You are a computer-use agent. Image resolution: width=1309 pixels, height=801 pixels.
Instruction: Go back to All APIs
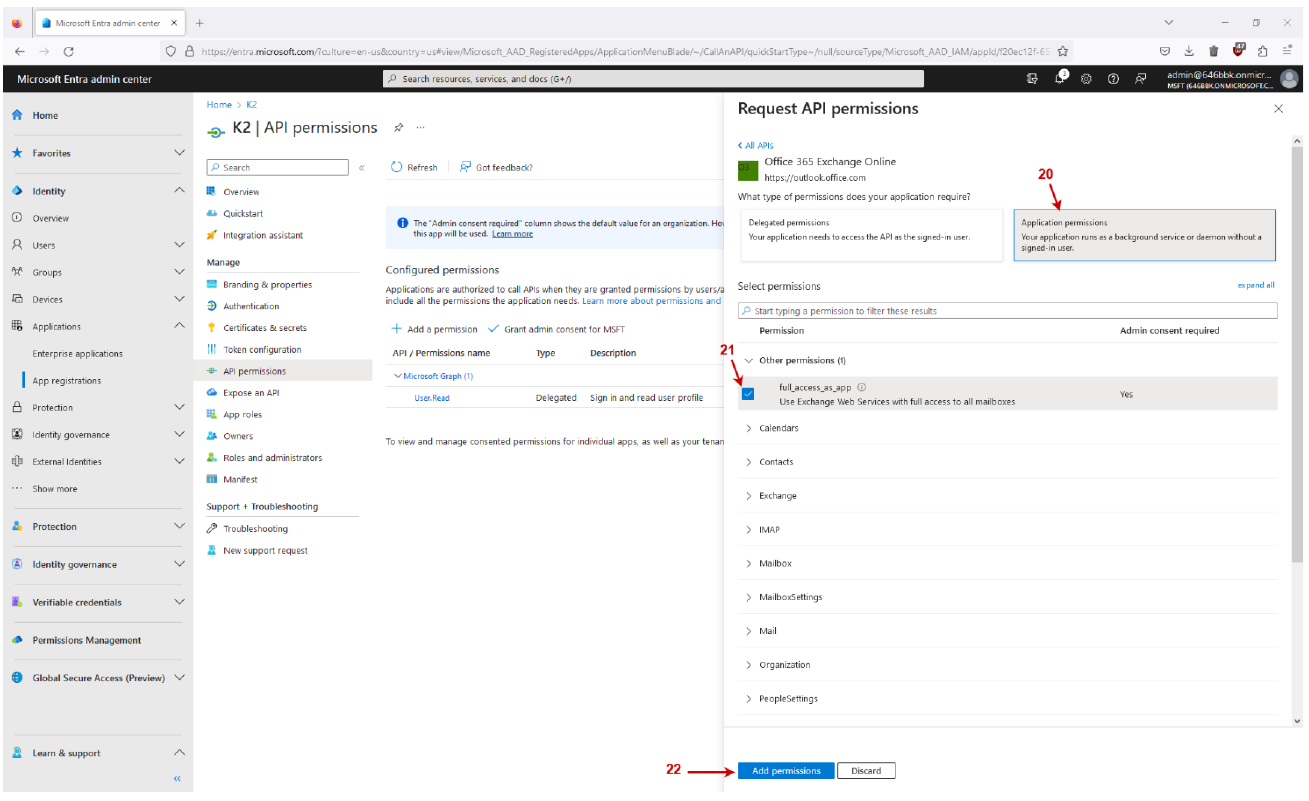tap(756, 146)
